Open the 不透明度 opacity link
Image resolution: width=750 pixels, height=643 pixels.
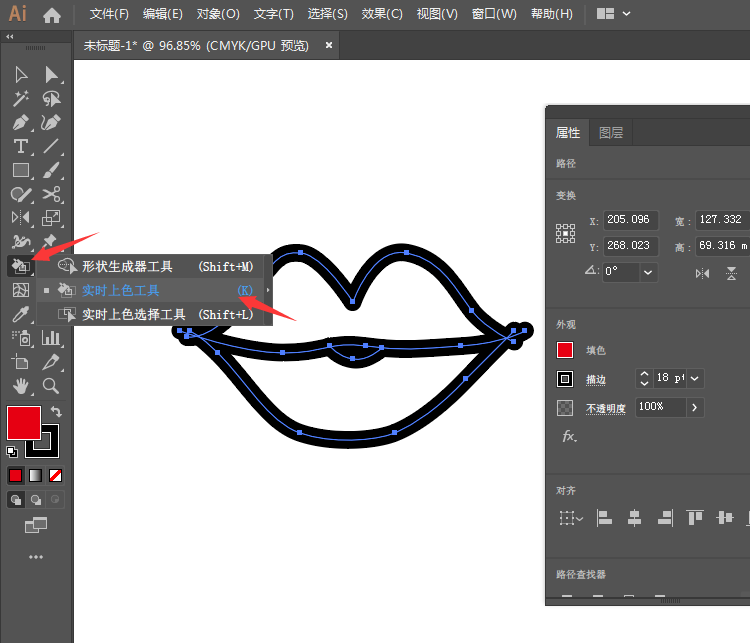(x=606, y=408)
